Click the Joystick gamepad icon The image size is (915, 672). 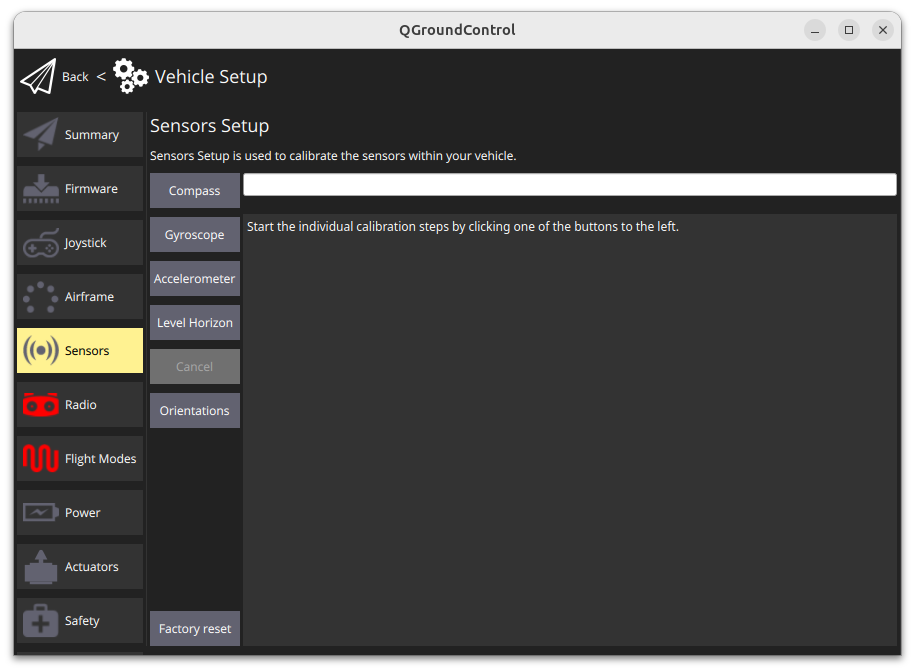(40, 243)
